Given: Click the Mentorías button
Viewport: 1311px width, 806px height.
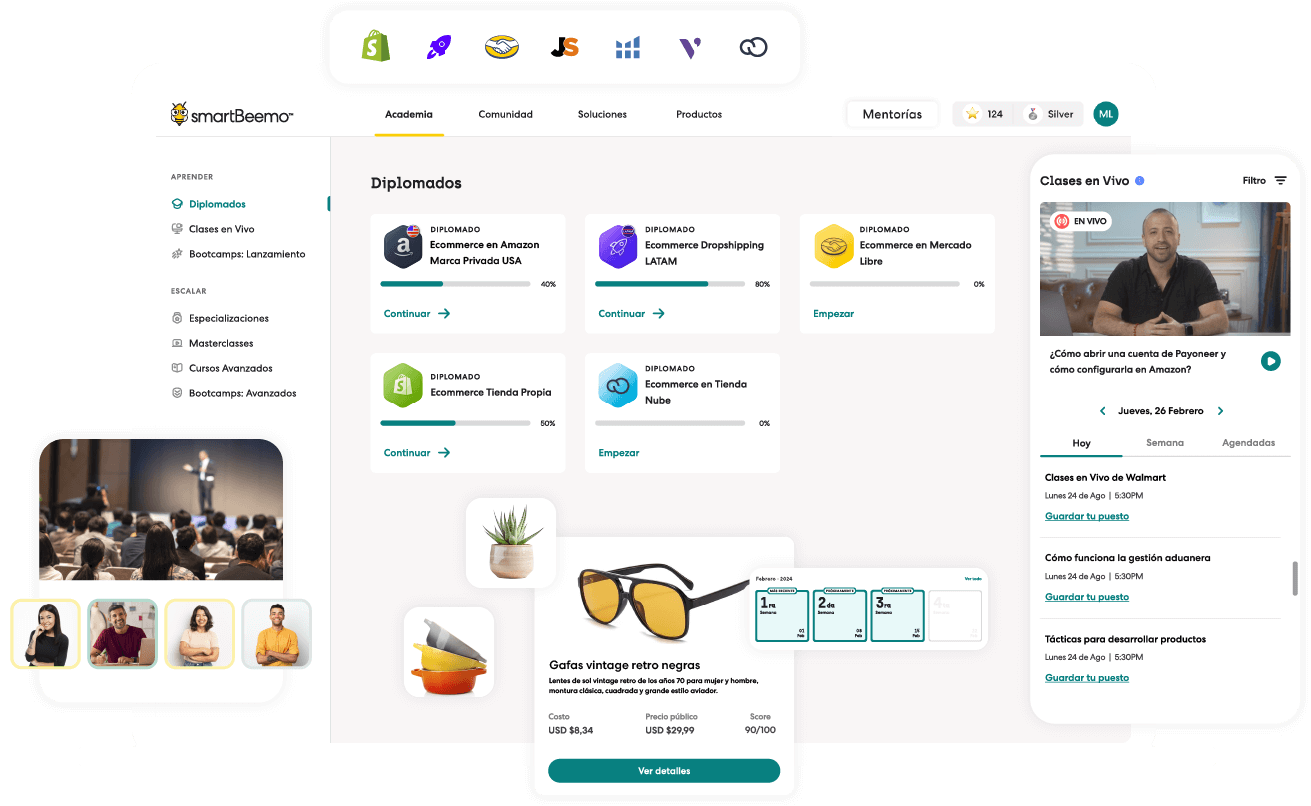Looking at the screenshot, I should [892, 114].
